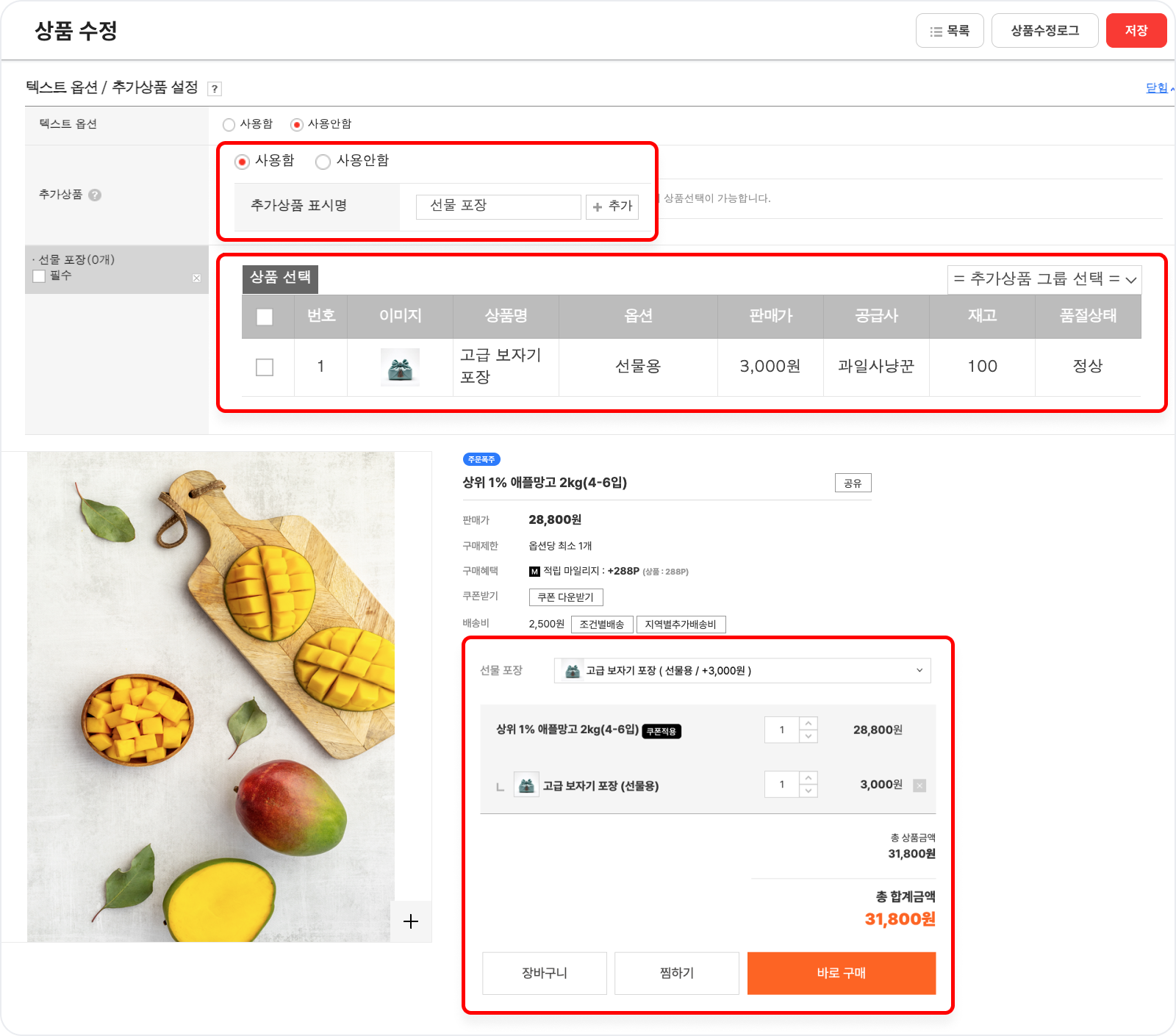Click the 주문폭주 badge
1176x1036 pixels.
point(481,459)
